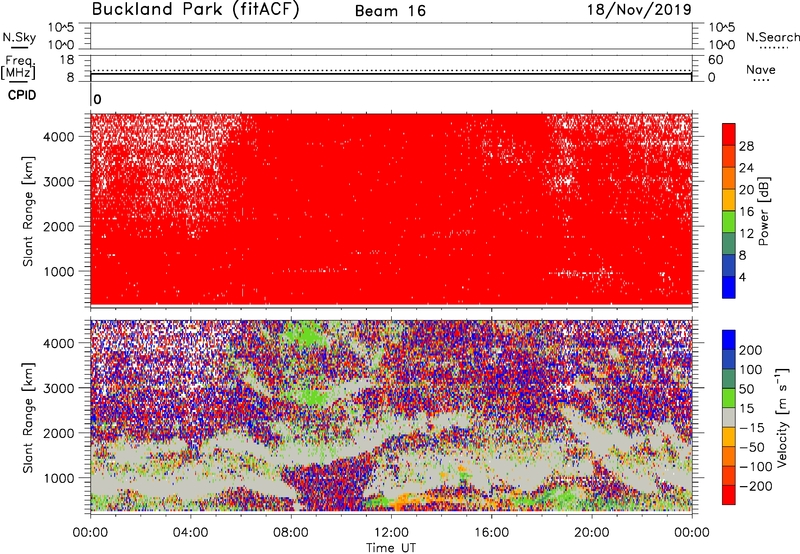Click the 'CPID' label
800x554 pixels.
pos(22,95)
